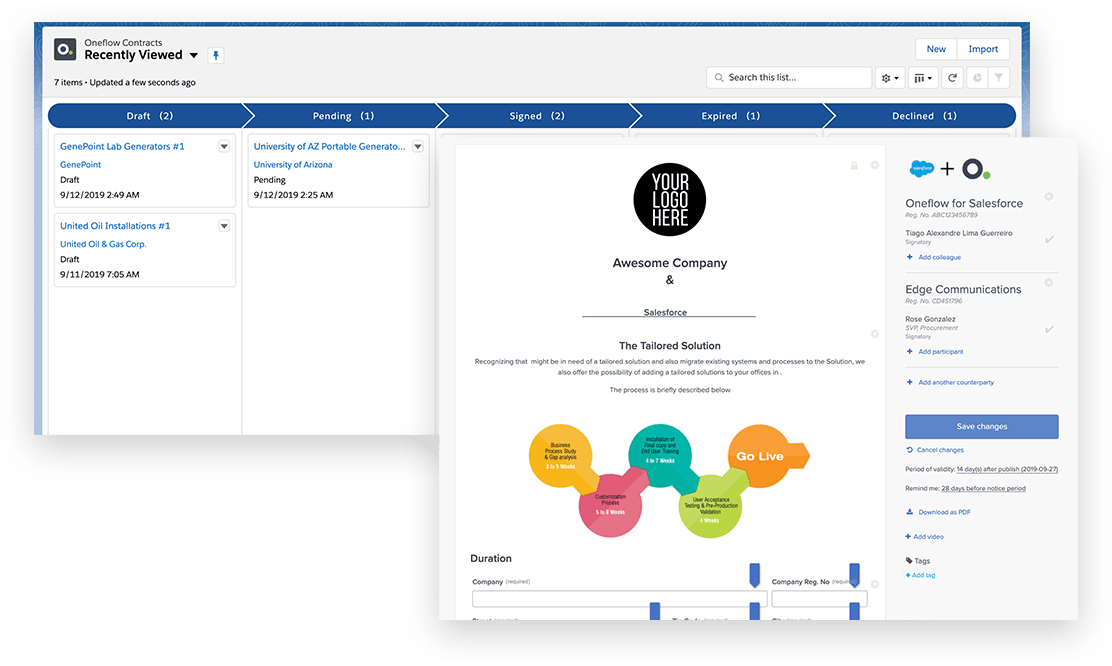Open gear for the Duration form section
The image size is (1112, 666).
point(874,584)
